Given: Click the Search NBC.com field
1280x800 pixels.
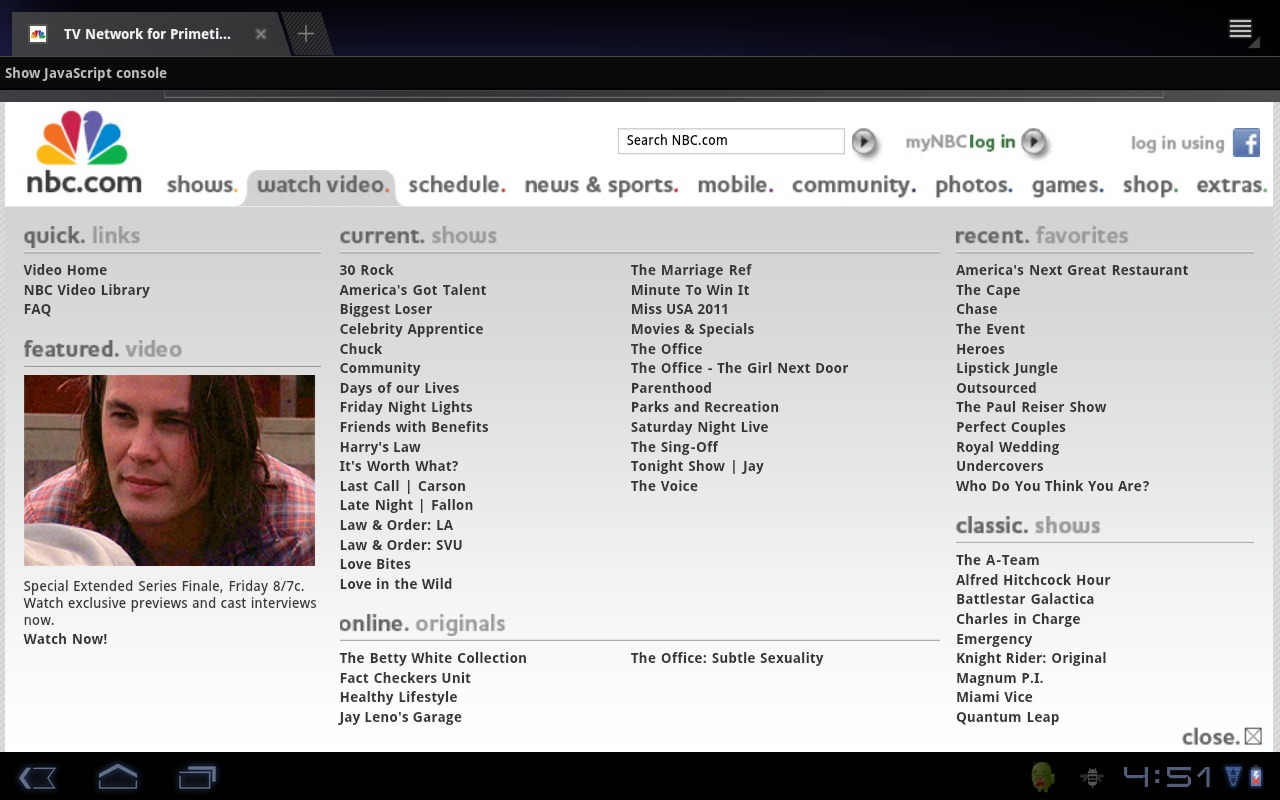Looking at the screenshot, I should pyautogui.click(x=731, y=141).
